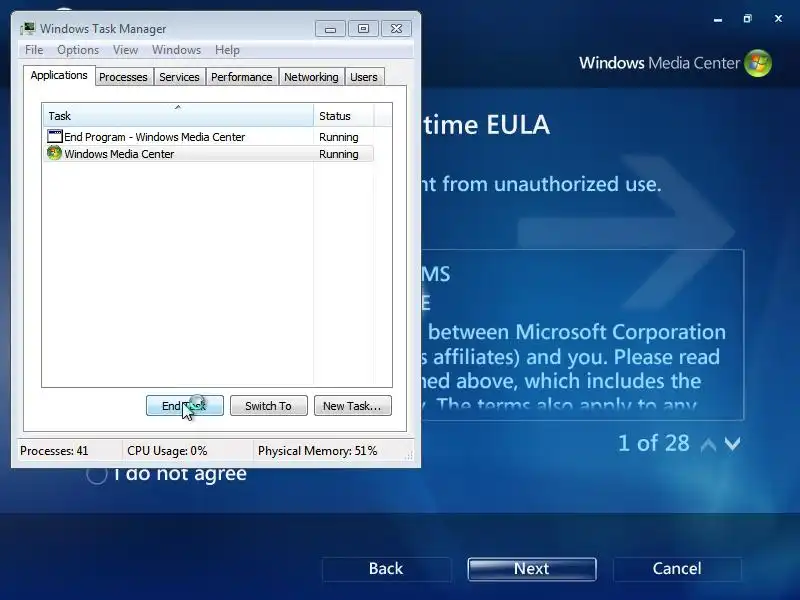This screenshot has height=600, width=800.
Task: Click the EULA page up arrow
Action: [x=708, y=444]
